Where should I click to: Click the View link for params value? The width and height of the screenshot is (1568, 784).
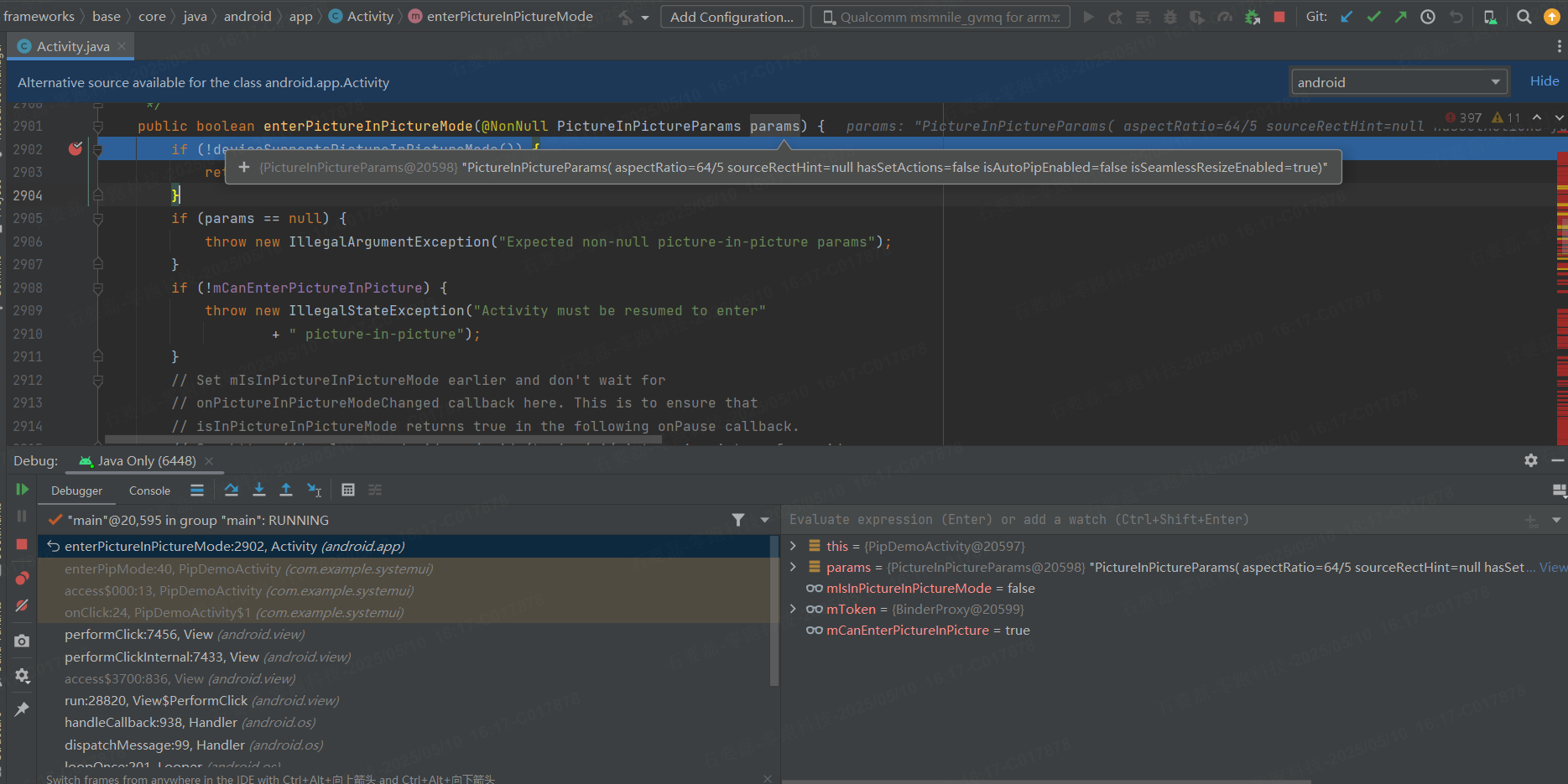click(x=1553, y=568)
